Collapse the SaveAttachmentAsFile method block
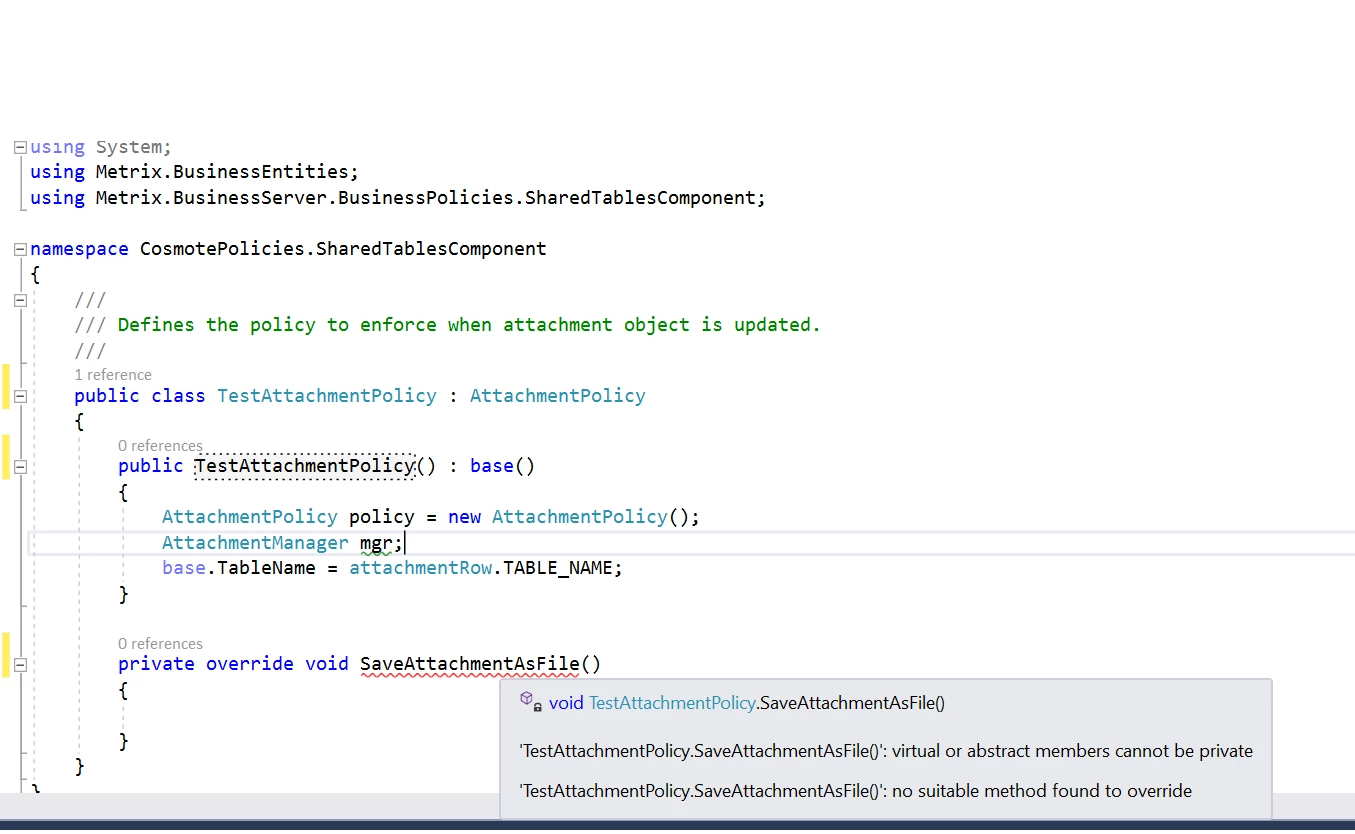This screenshot has width=1355, height=834. click(20, 664)
